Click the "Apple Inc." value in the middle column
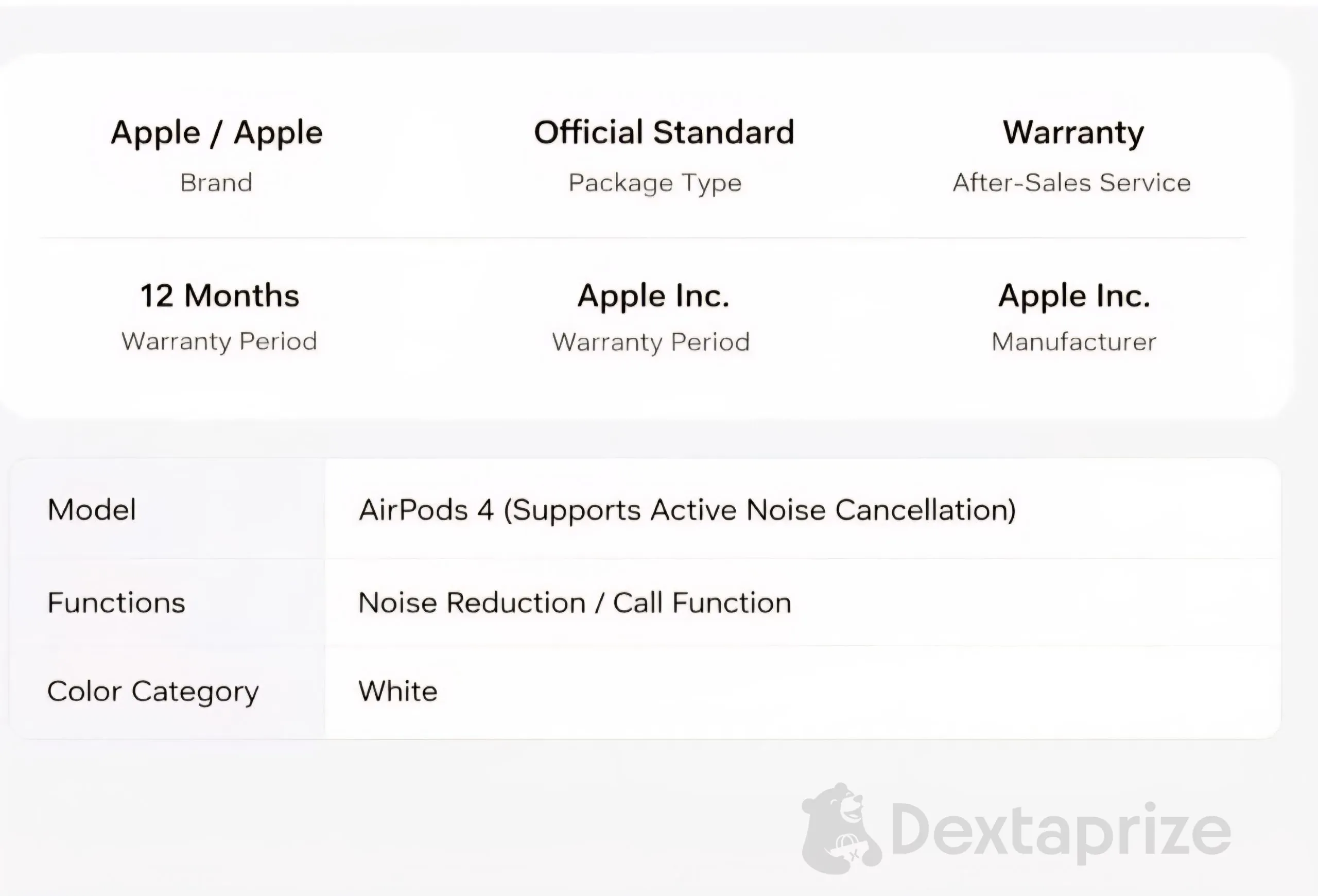The width and height of the screenshot is (1318, 896). click(x=653, y=296)
